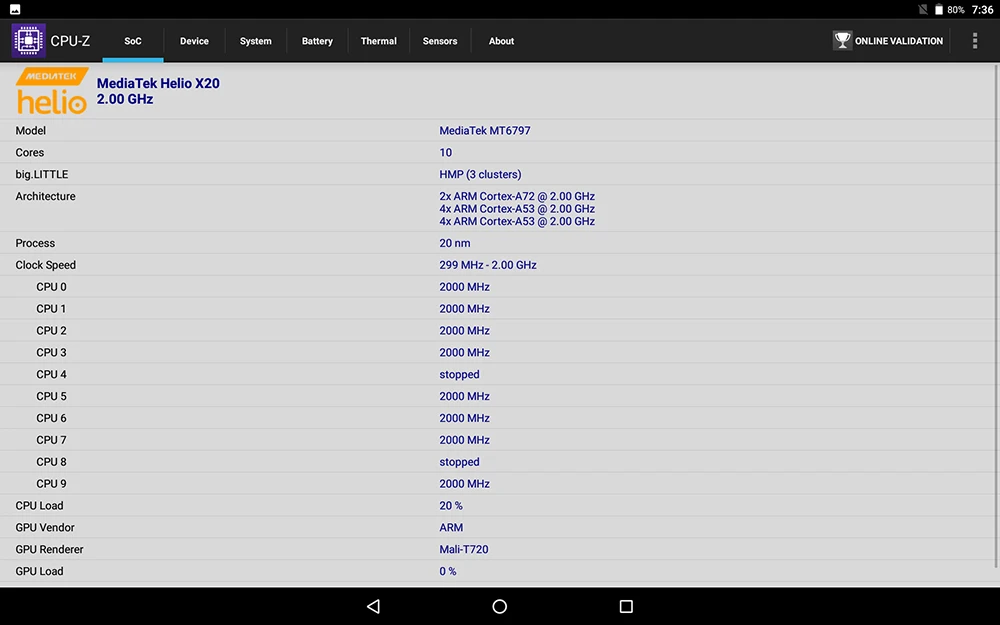
Task: Select the SoC tab
Action: pos(133,41)
